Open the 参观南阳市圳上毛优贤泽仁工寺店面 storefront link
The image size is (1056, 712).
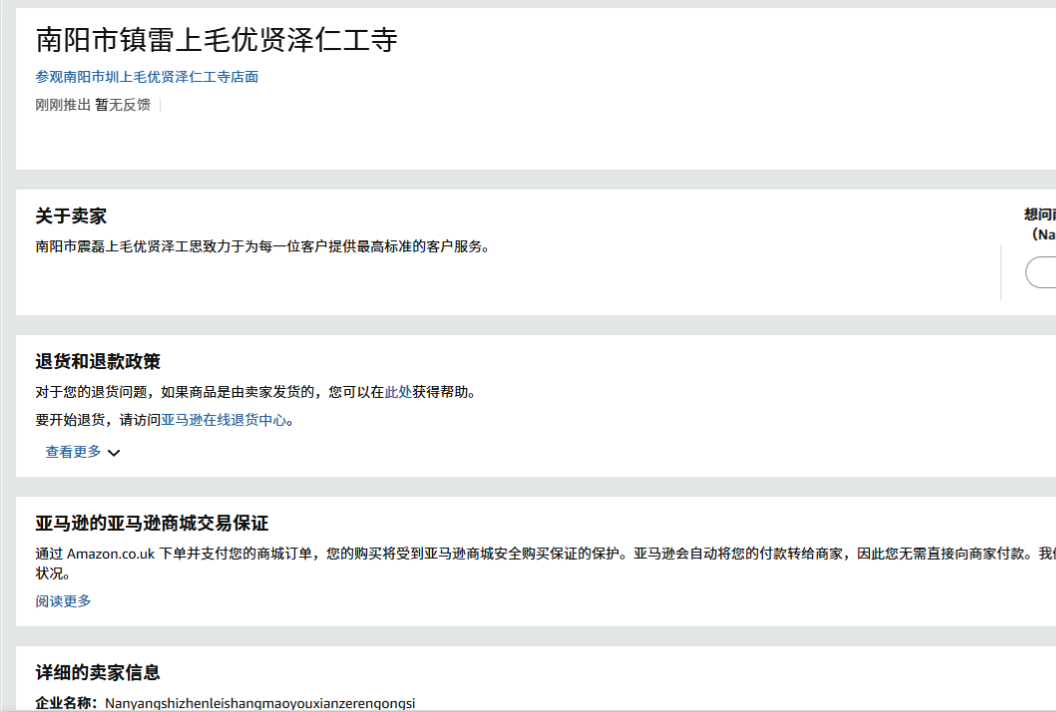tap(145, 76)
